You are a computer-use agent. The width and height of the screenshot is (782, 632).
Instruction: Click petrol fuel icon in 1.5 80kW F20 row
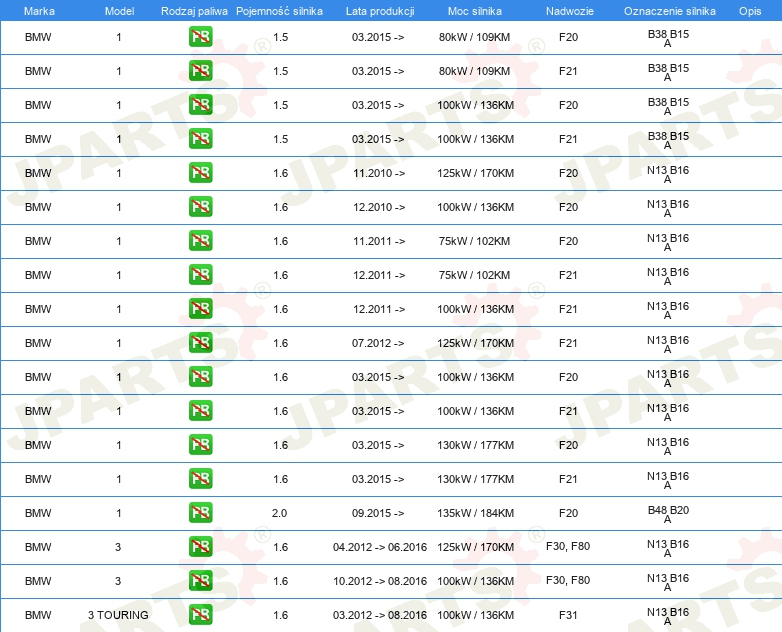(200, 37)
